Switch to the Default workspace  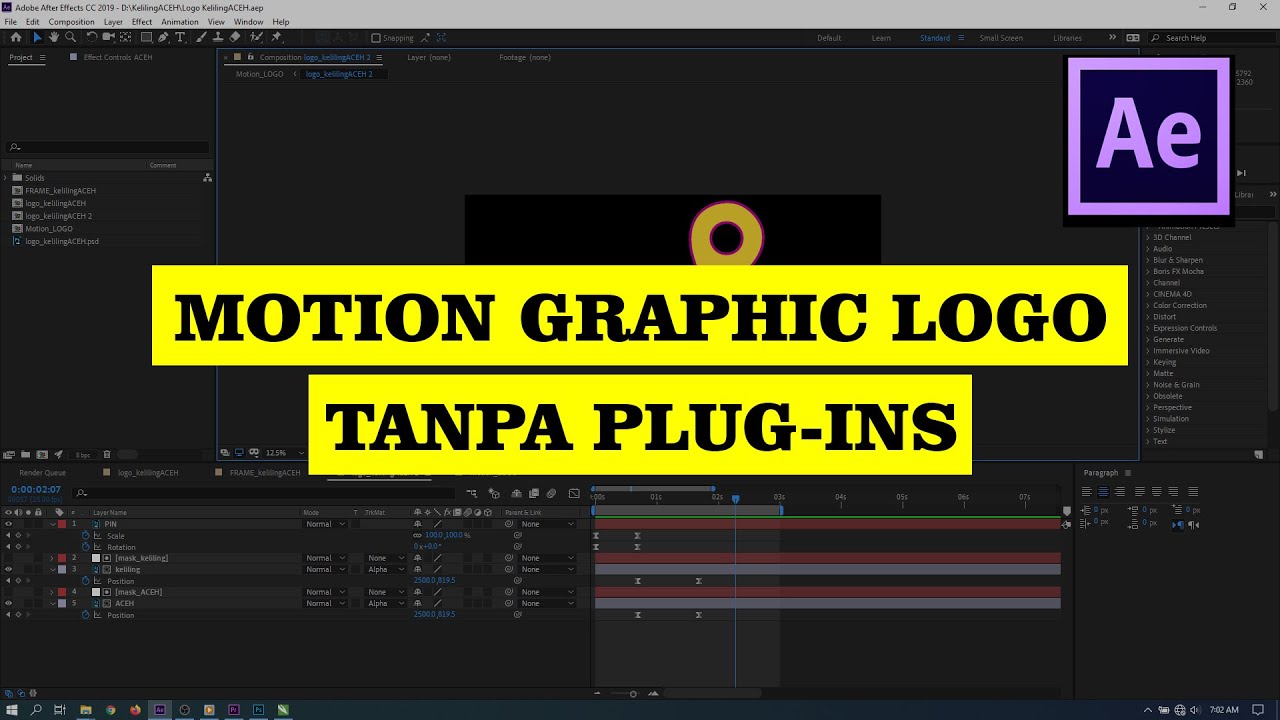coord(829,38)
